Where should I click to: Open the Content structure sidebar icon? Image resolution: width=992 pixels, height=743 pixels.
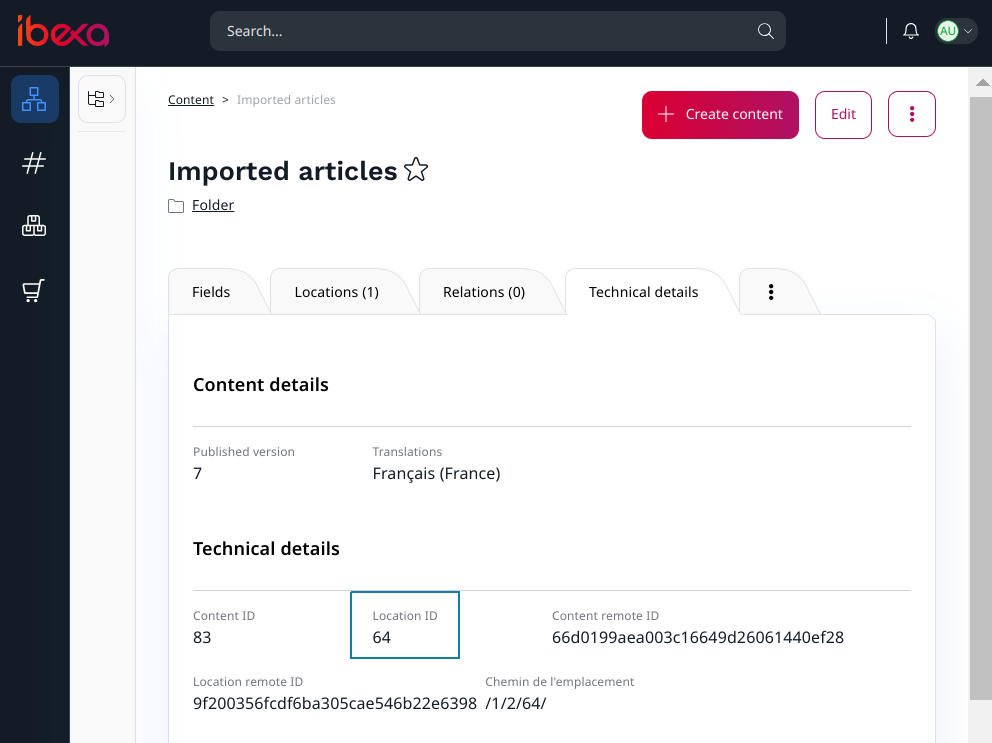tap(35, 99)
